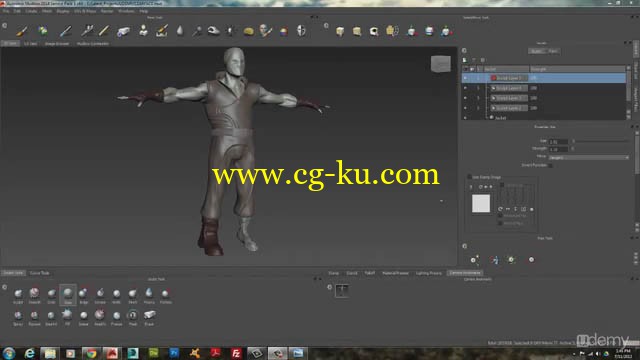Screen dimensions: 640x360
Task: Toggle visibility dot of fourth sculpt layer row
Action: (465, 108)
